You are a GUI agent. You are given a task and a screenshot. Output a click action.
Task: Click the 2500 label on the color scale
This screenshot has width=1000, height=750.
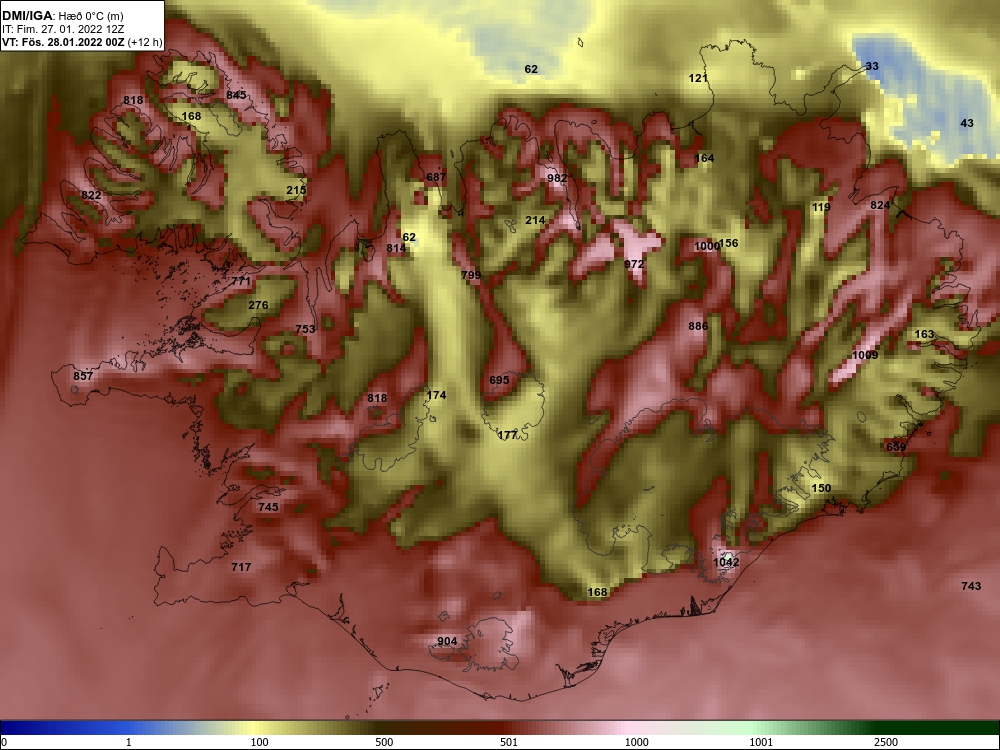click(x=886, y=742)
